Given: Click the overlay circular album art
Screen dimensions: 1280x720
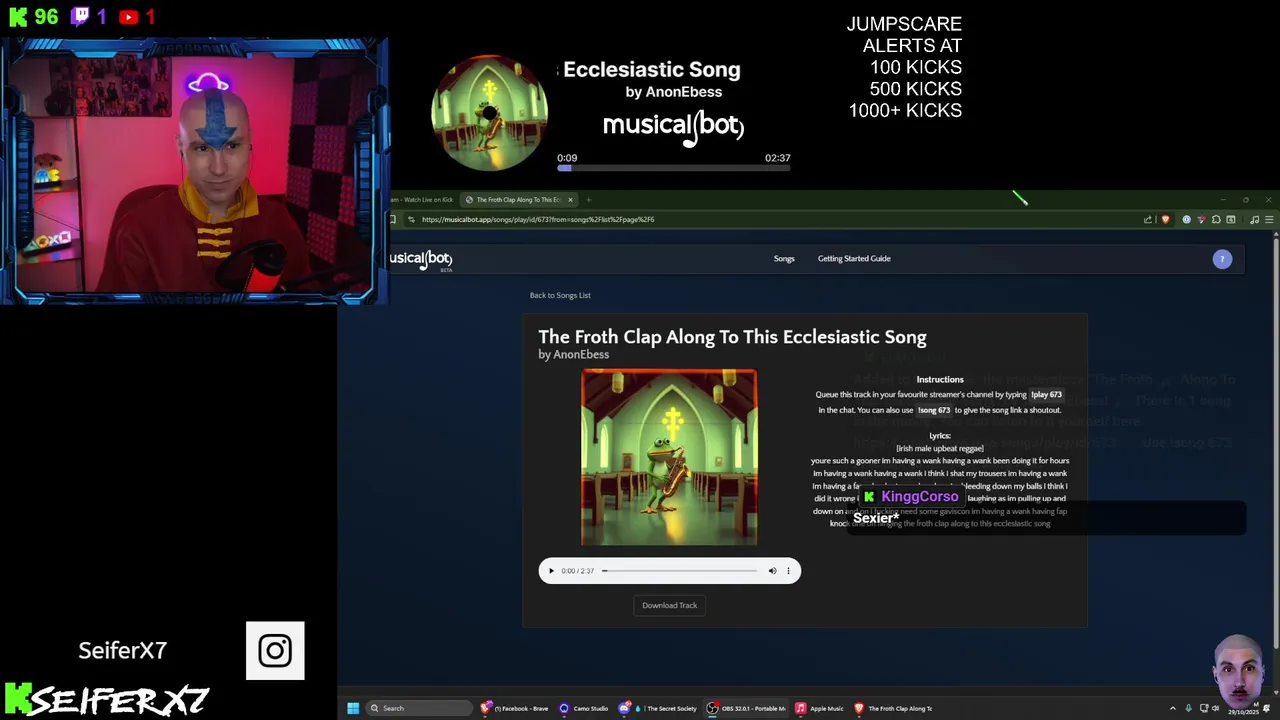Looking at the screenshot, I should point(489,113).
